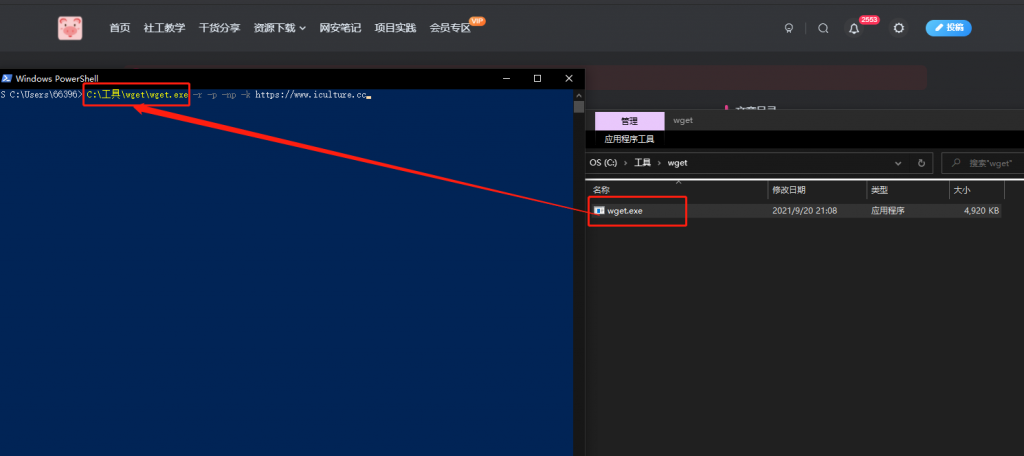Click the 2021/9/20 21:08 date cell
Screen dimensions: 1024x456
click(x=805, y=210)
